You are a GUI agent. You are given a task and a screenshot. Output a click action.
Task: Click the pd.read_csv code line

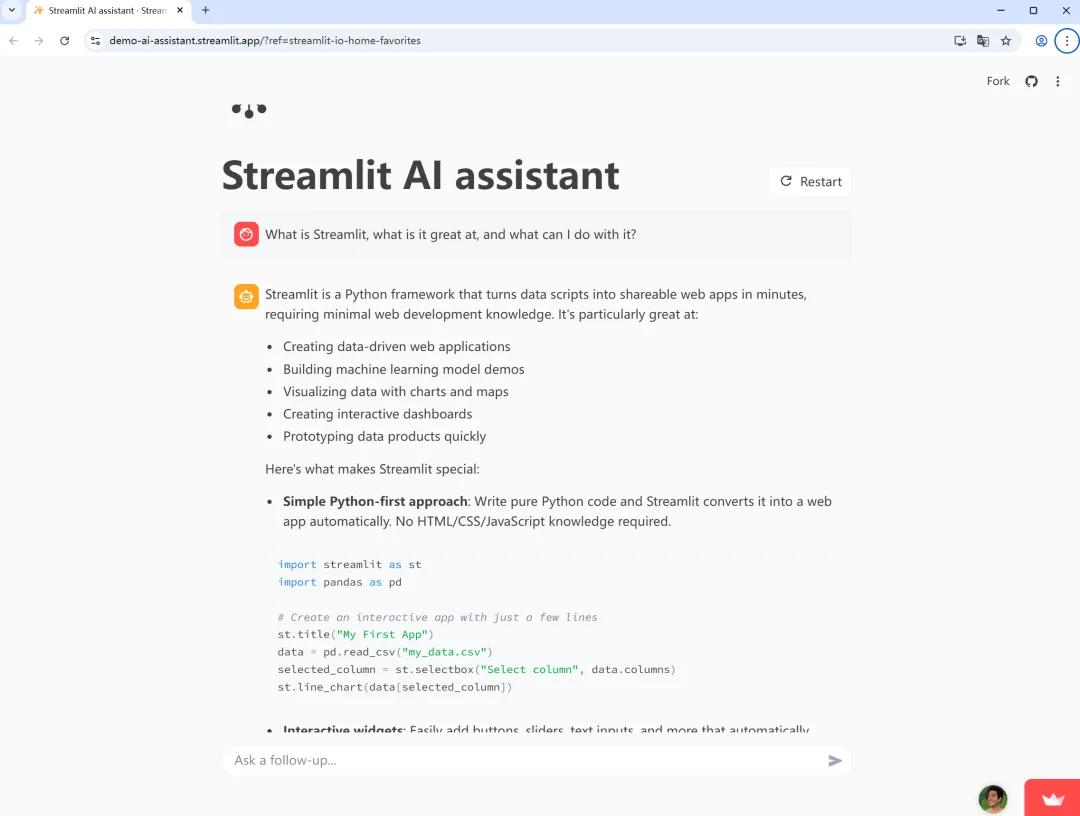coord(385,652)
